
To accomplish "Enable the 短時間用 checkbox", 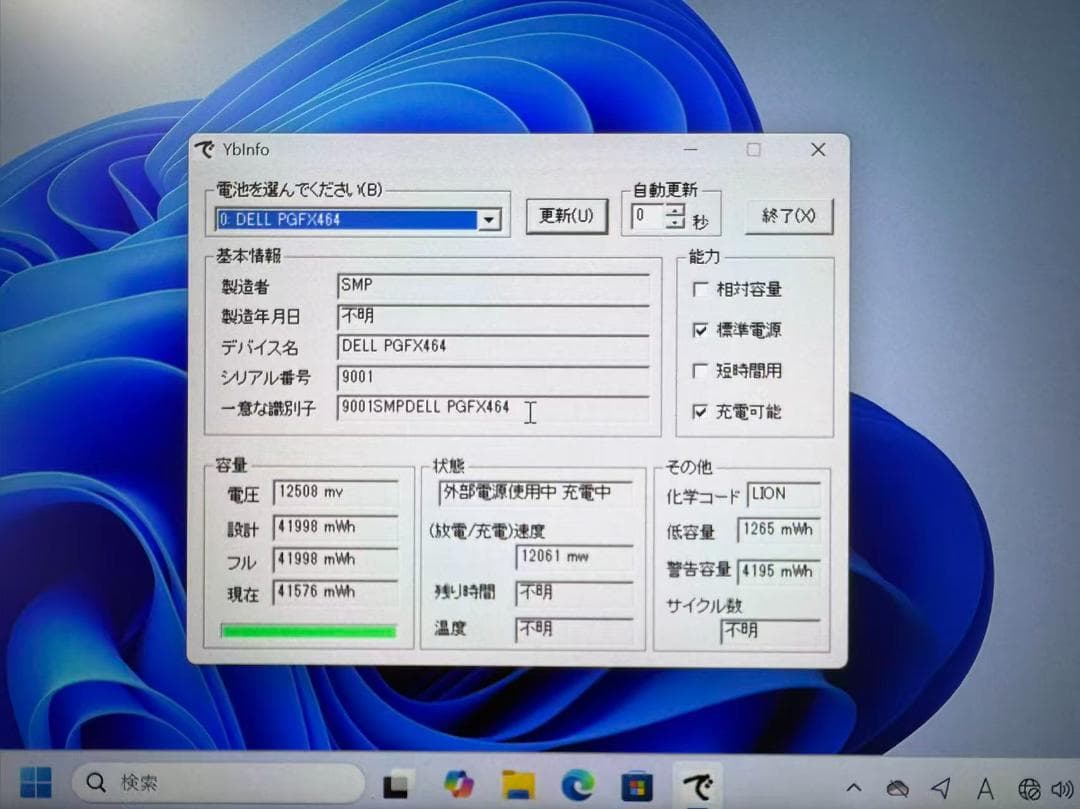I will click(702, 371).
